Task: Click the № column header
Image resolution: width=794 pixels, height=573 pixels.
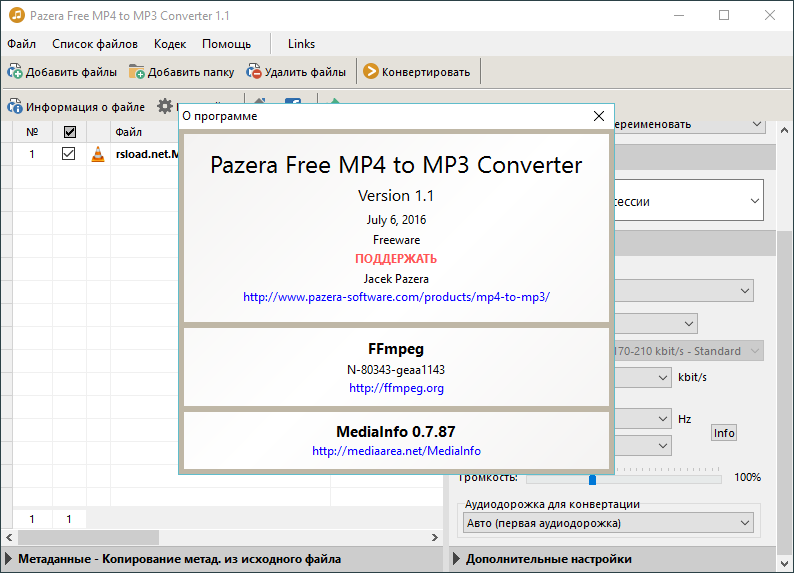Action: [32, 132]
